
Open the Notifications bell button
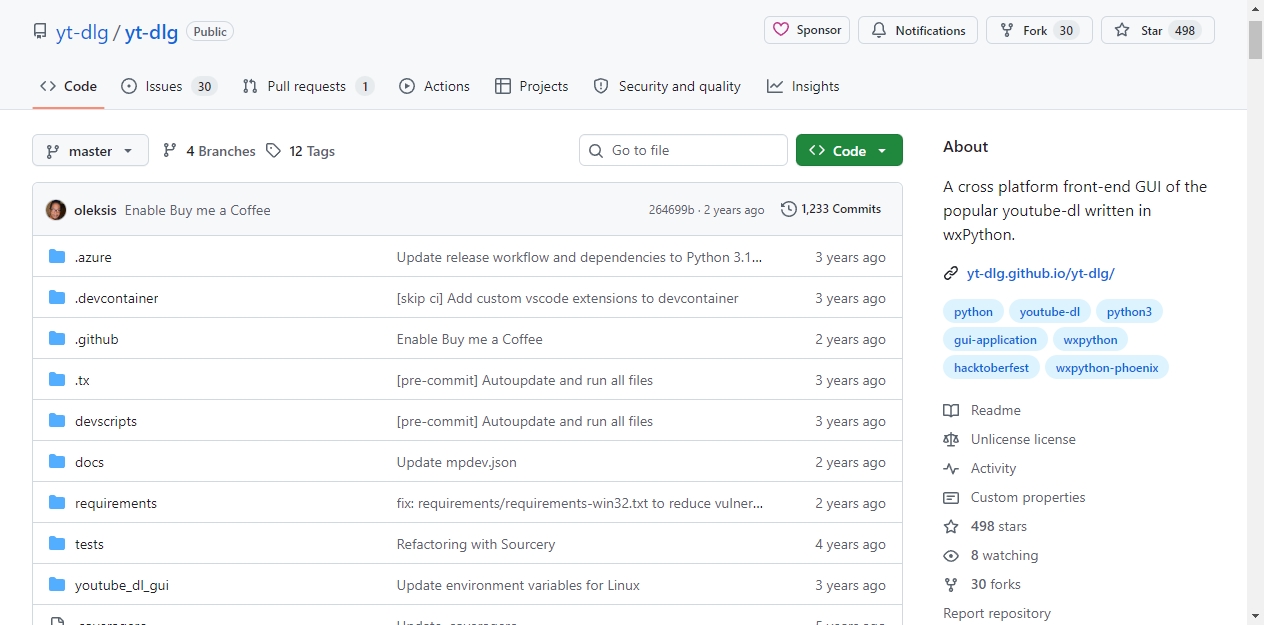click(x=918, y=30)
